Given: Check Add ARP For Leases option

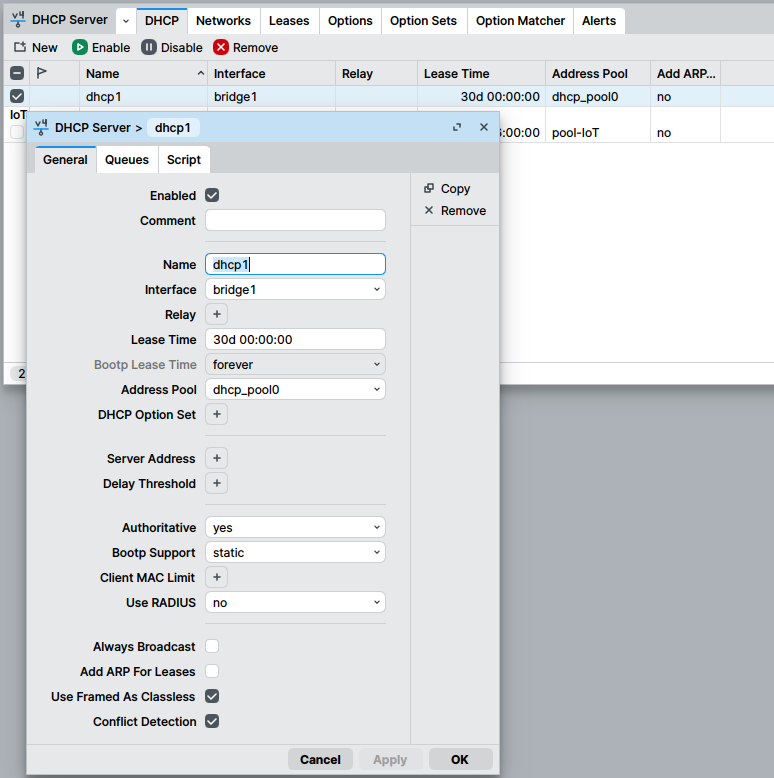Looking at the screenshot, I should (212, 671).
